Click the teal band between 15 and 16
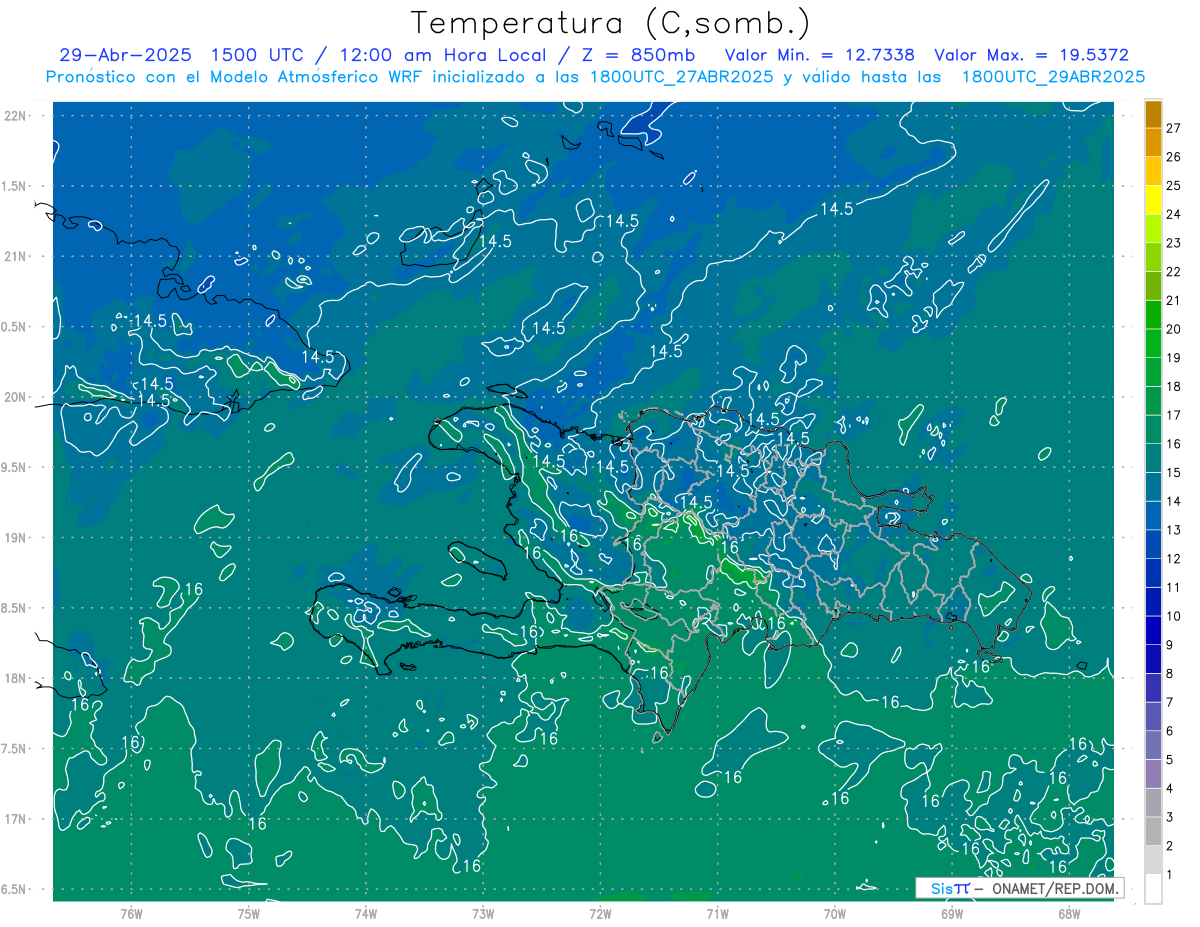This screenshot has width=1200, height=927. click(1153, 458)
